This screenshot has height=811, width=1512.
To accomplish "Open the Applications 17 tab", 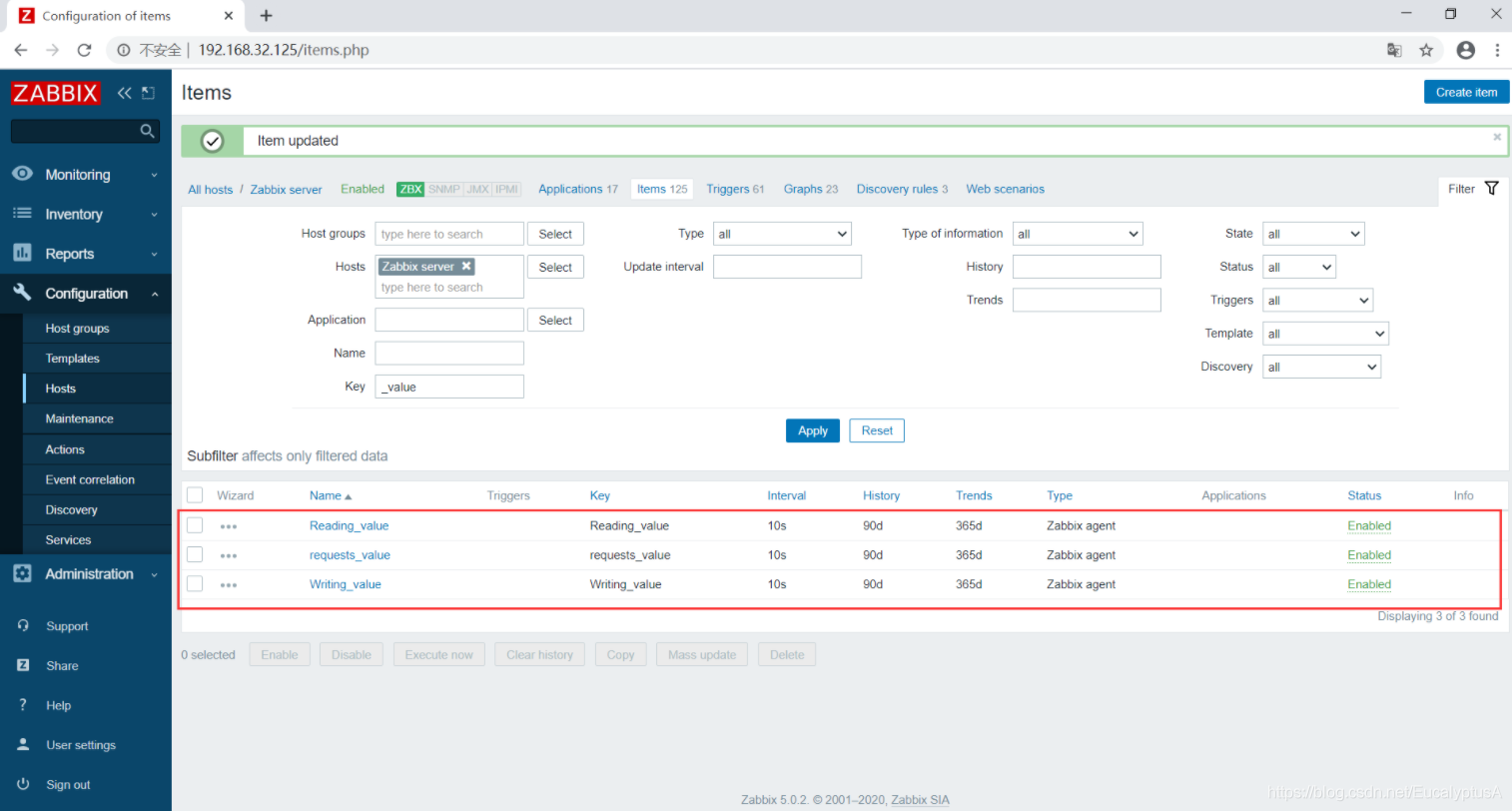I will coord(578,189).
